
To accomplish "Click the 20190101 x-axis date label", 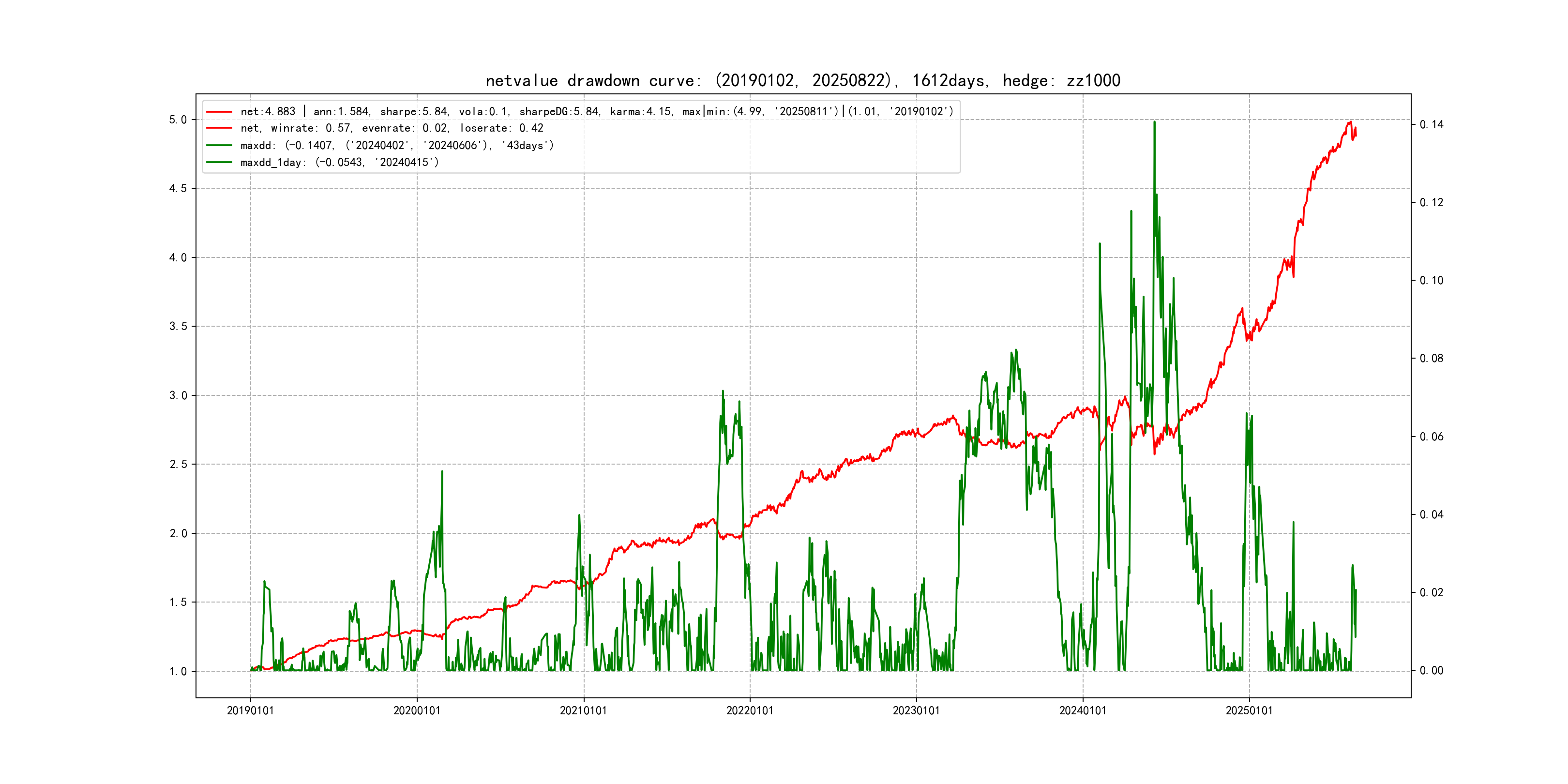I will (250, 711).
